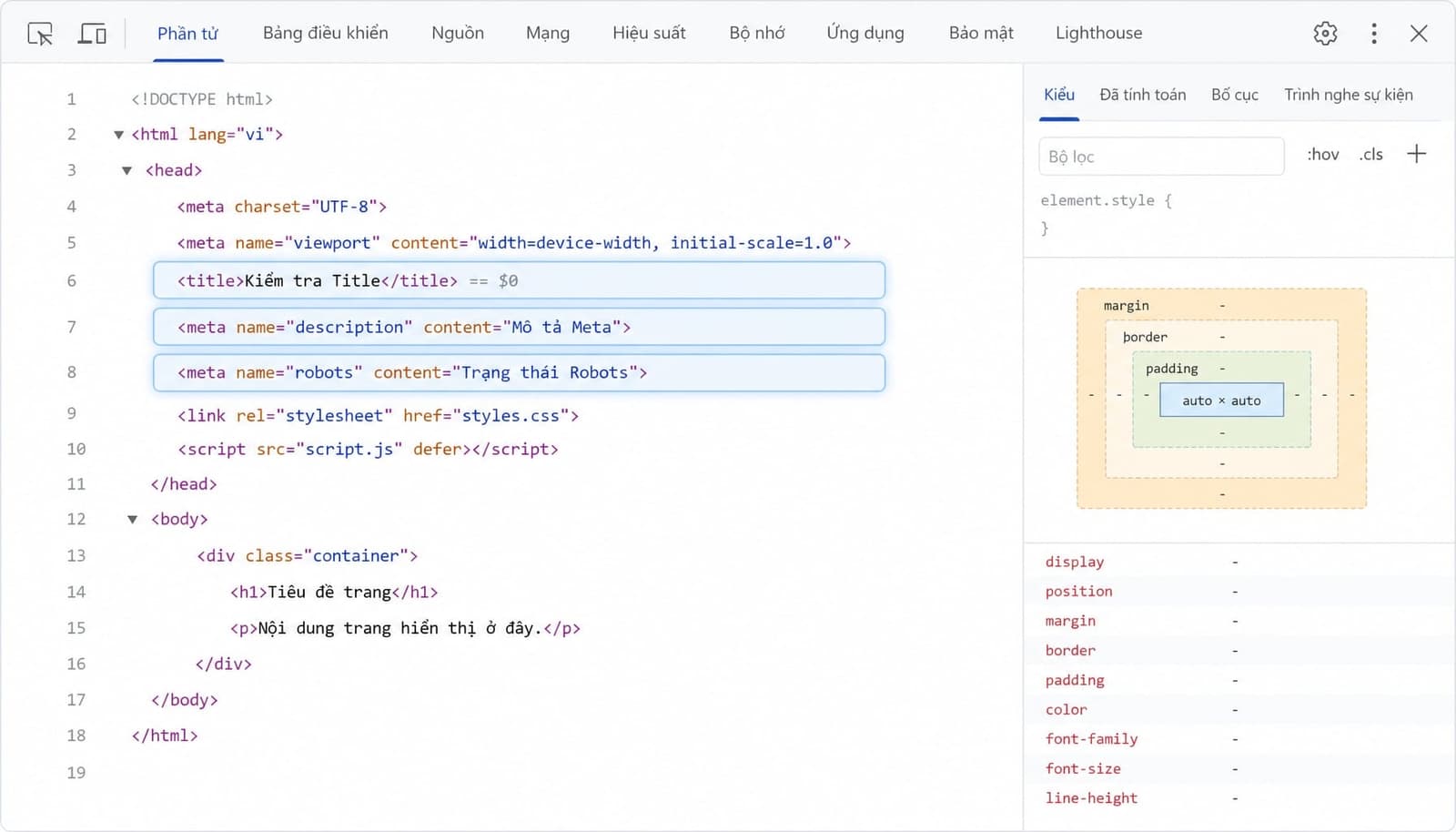The height and width of the screenshot is (832, 1456).
Task: Close the DevTools panel
Action: point(1419,34)
